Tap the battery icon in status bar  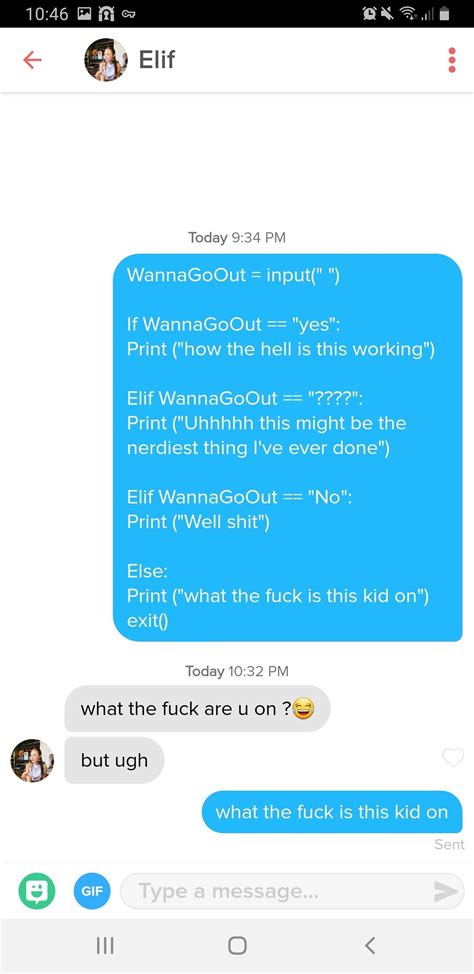[x=444, y=14]
